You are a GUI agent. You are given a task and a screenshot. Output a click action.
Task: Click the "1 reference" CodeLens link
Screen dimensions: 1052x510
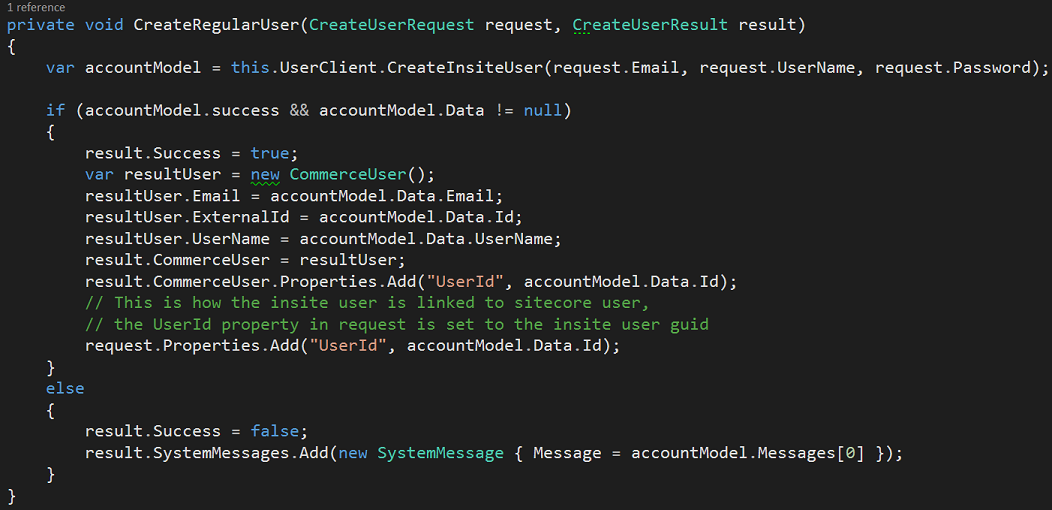pos(36,7)
